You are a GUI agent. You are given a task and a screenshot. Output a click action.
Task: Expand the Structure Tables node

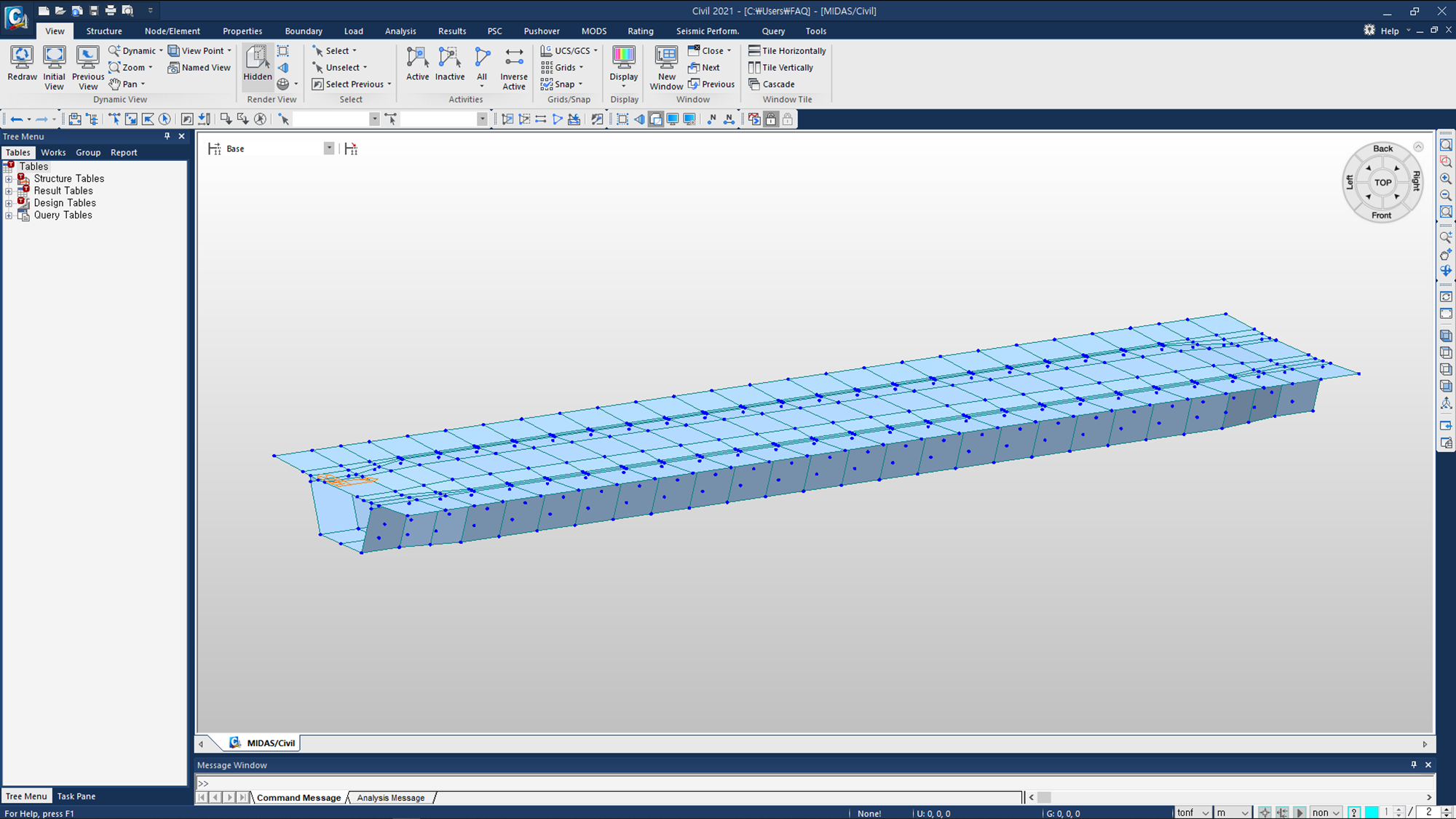pyautogui.click(x=9, y=179)
